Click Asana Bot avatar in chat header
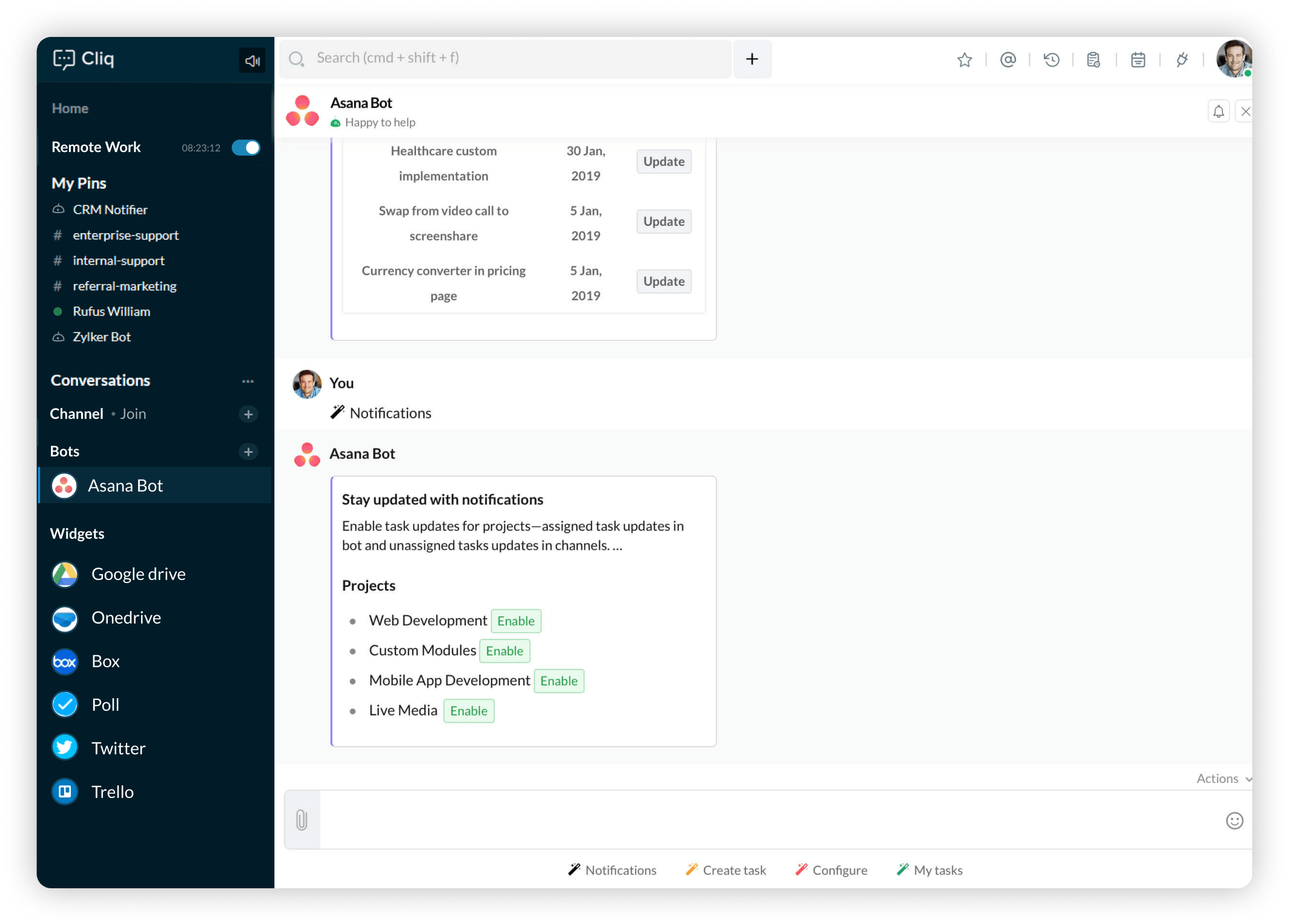The width and height of the screenshot is (1289, 924). tap(303, 111)
